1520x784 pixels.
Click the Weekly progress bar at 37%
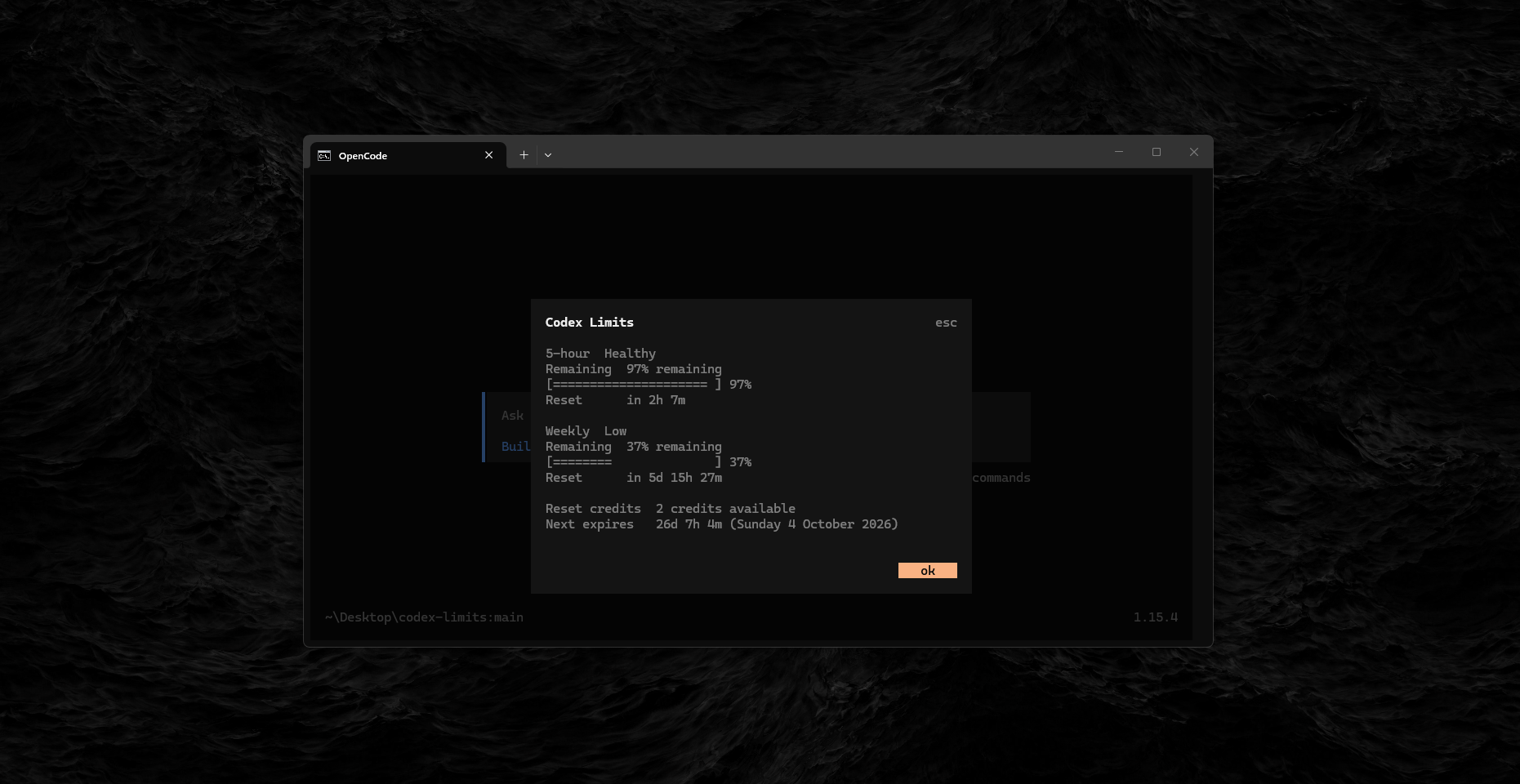649,462
